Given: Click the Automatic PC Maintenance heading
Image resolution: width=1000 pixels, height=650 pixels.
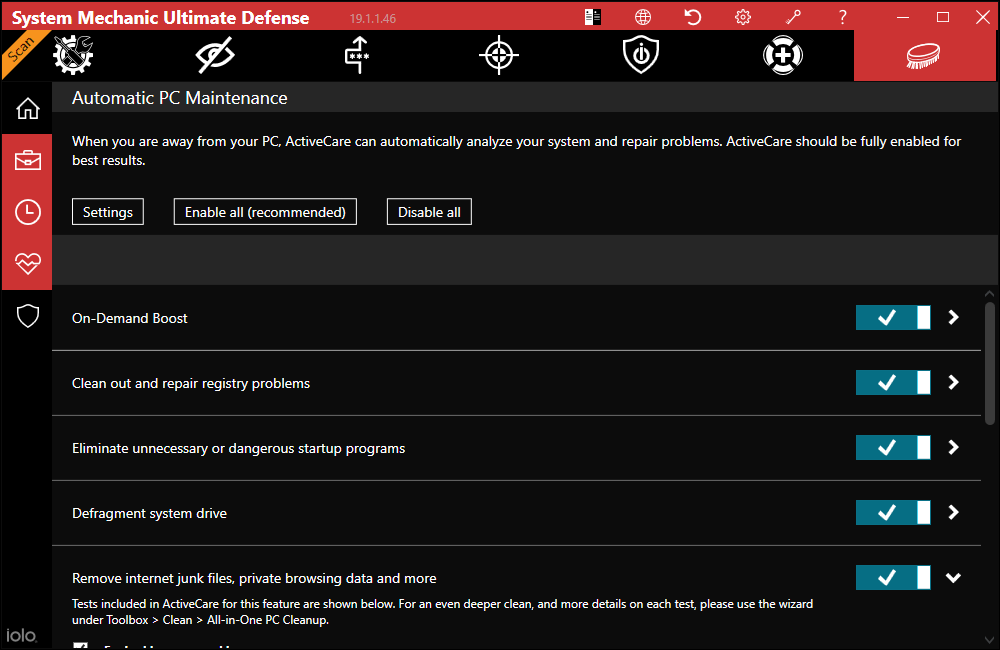Looking at the screenshot, I should [x=180, y=98].
